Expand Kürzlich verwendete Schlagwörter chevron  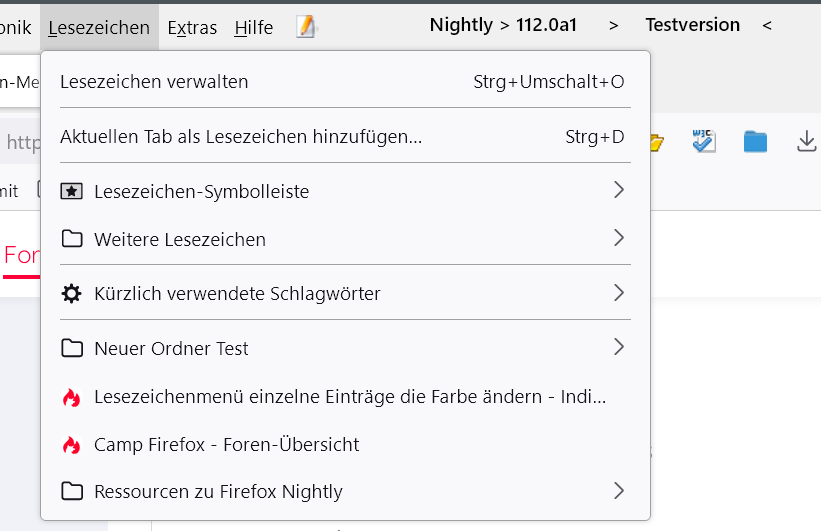tap(618, 293)
